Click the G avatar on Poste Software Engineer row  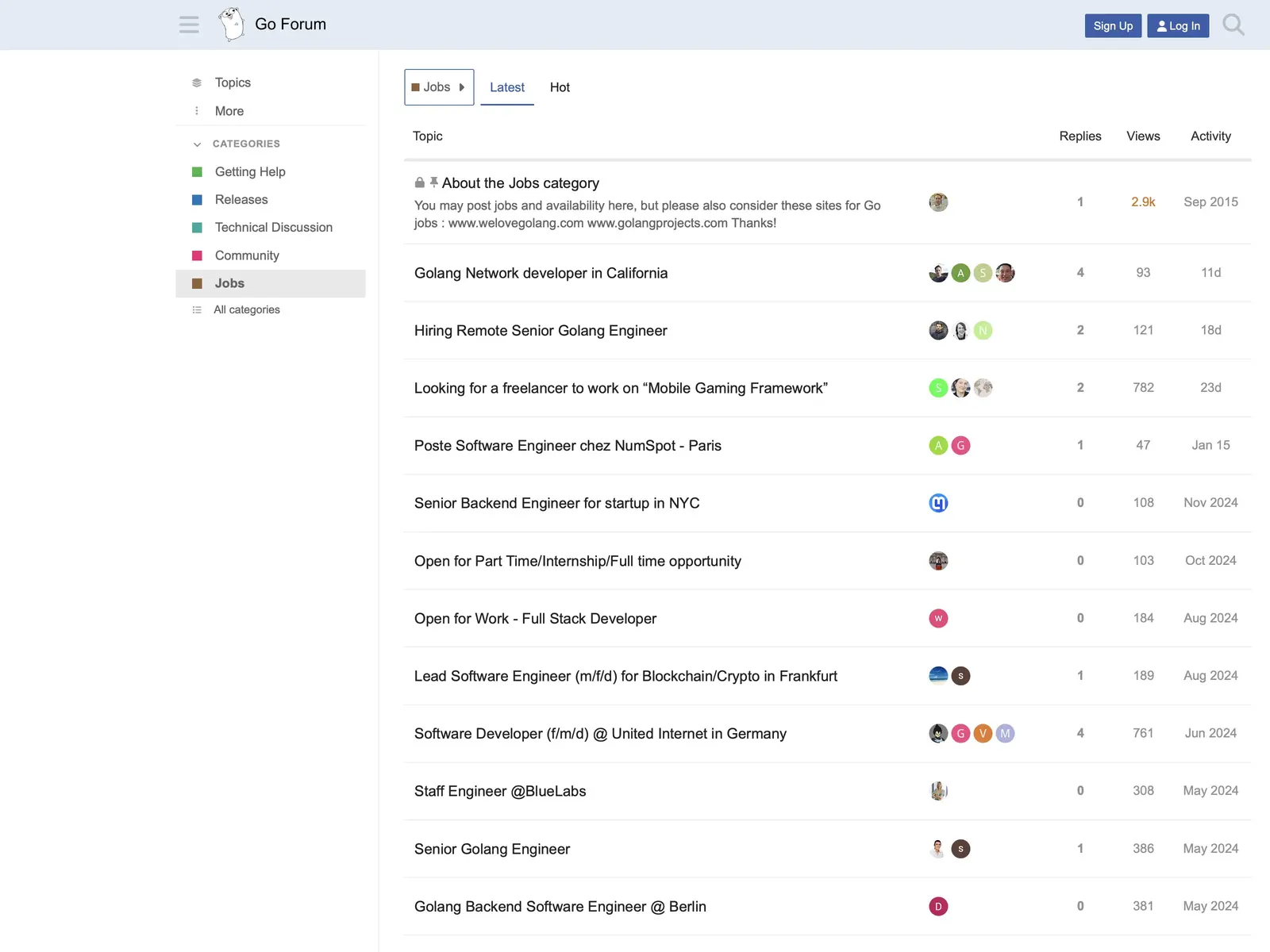point(960,445)
